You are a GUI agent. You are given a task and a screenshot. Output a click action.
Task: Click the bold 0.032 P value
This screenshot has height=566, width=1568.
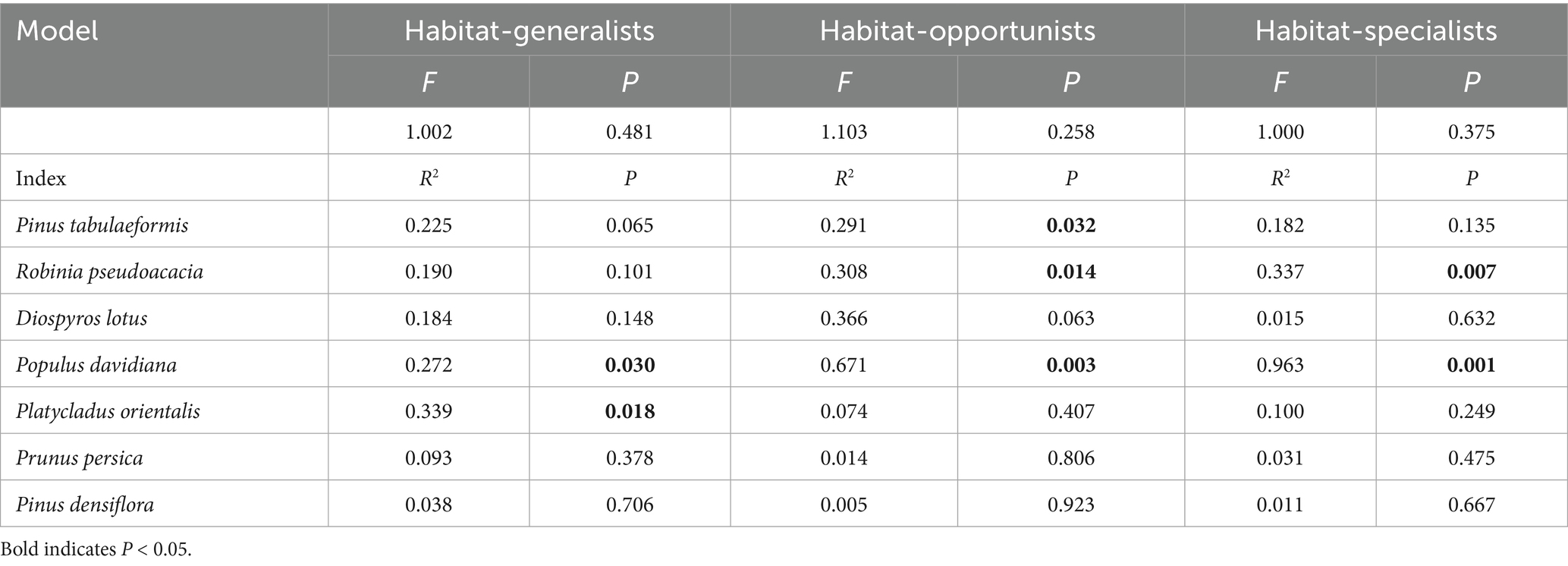(x=1071, y=225)
